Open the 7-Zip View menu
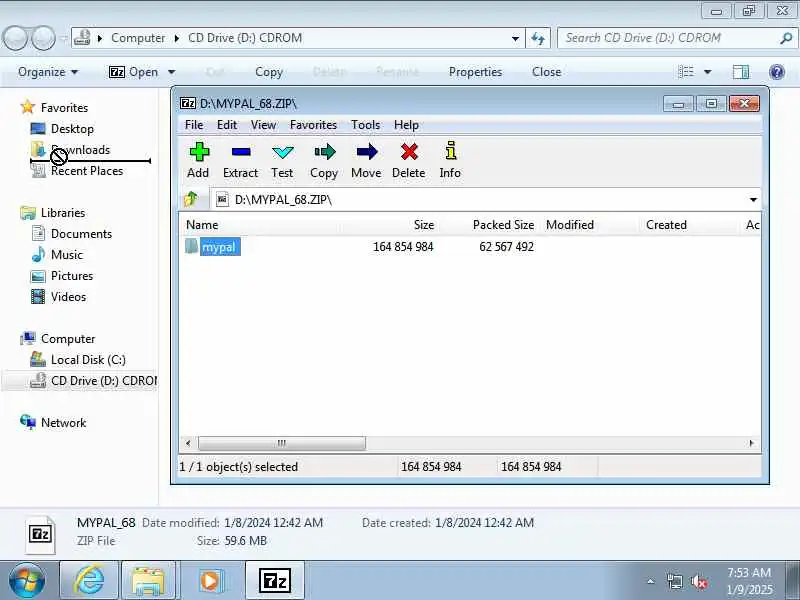 coord(263,124)
